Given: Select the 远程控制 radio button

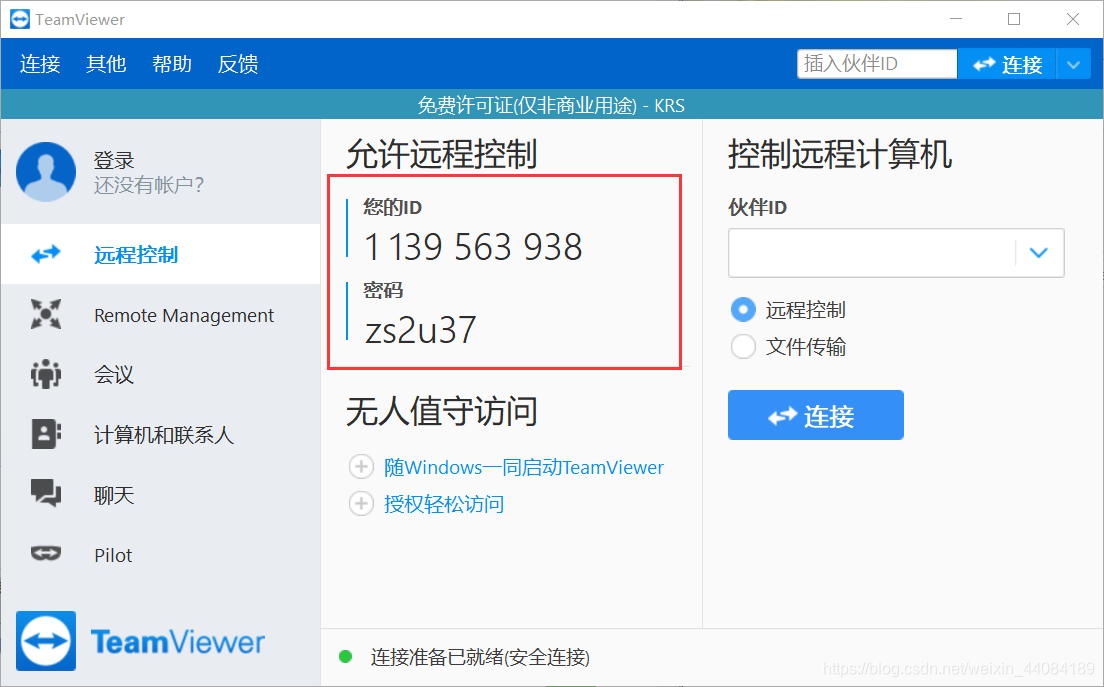Looking at the screenshot, I should (743, 309).
